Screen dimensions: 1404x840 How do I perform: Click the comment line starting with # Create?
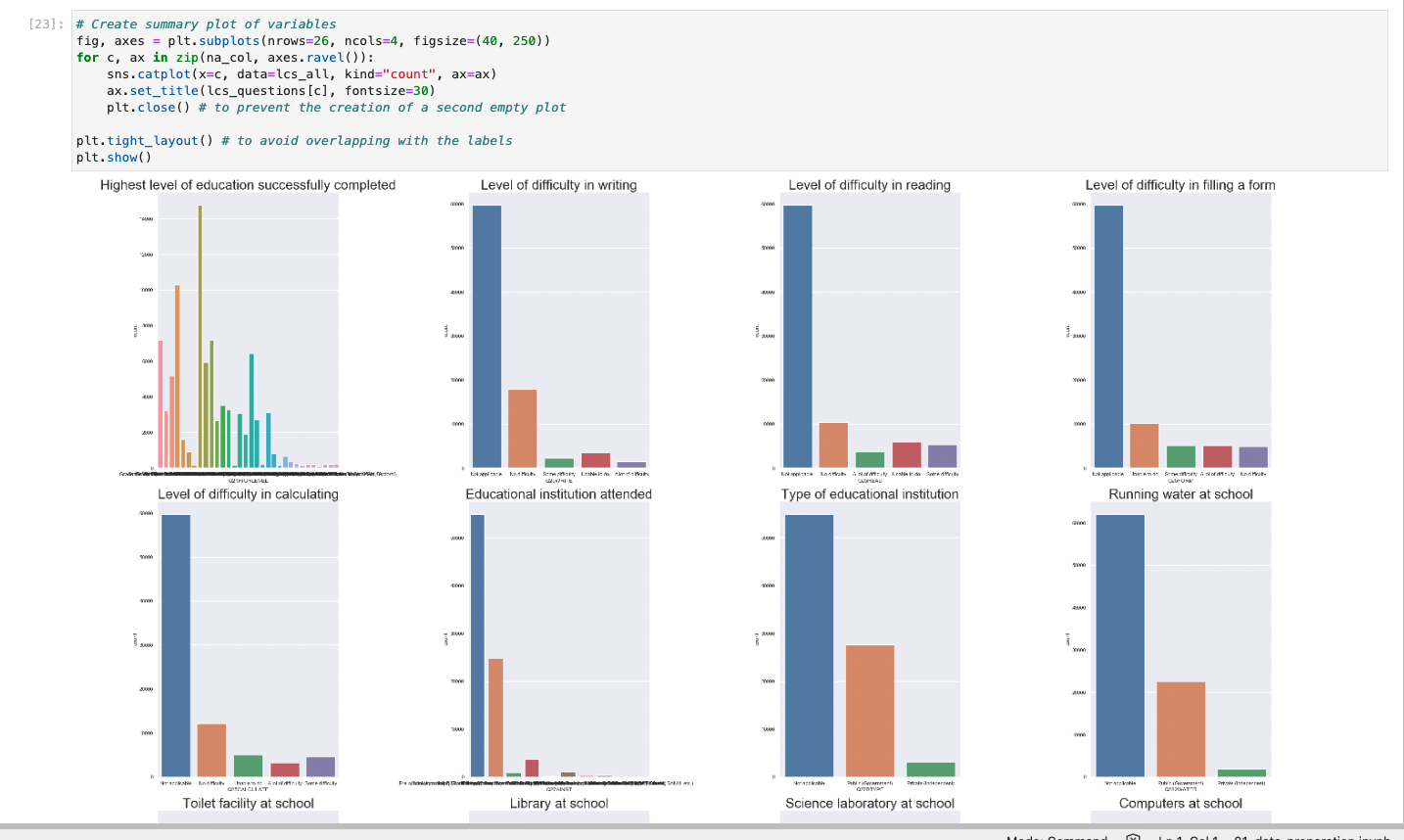point(176,23)
